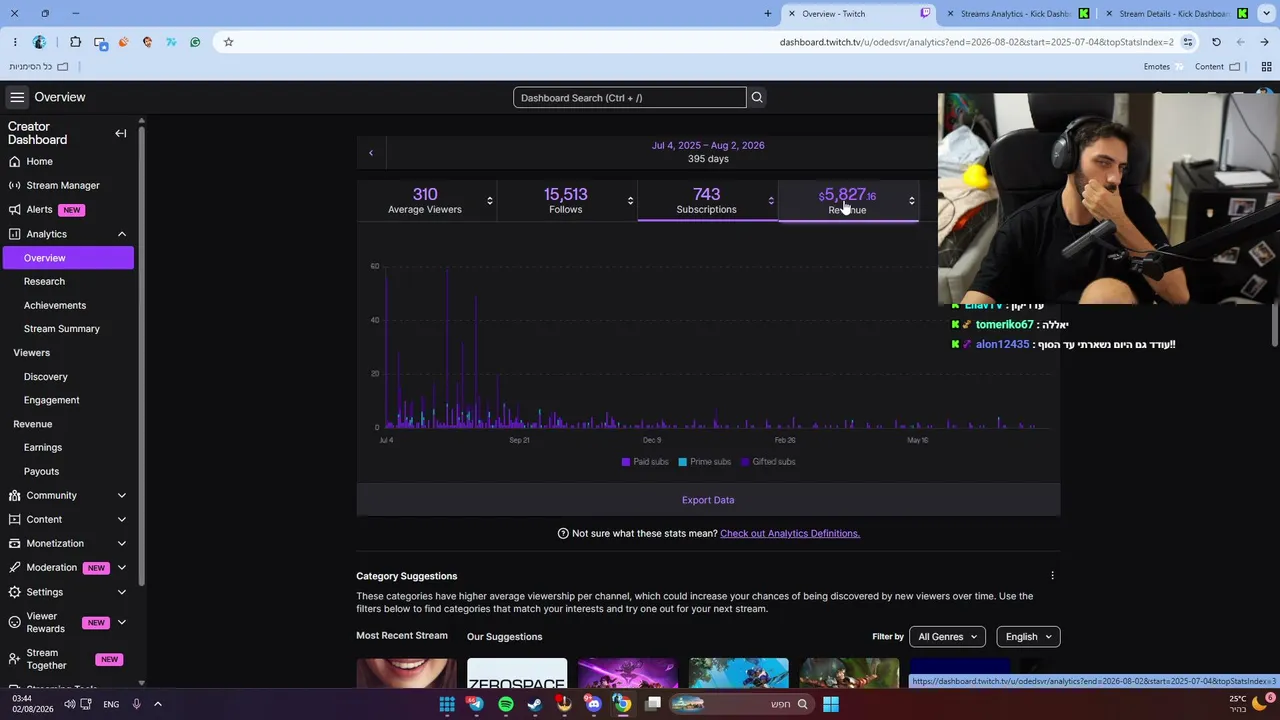This screenshot has height=720, width=1280.
Task: Switch to Our Suggestions tab
Action: point(504,636)
